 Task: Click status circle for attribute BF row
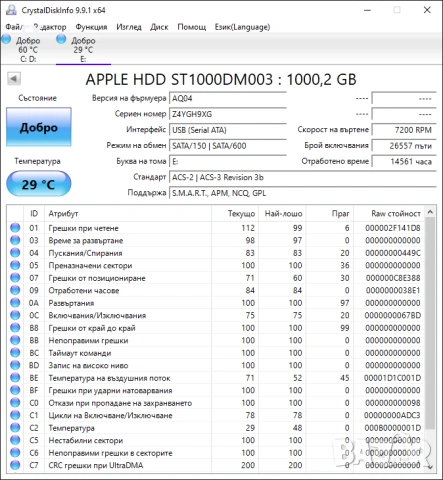[x=15, y=390]
